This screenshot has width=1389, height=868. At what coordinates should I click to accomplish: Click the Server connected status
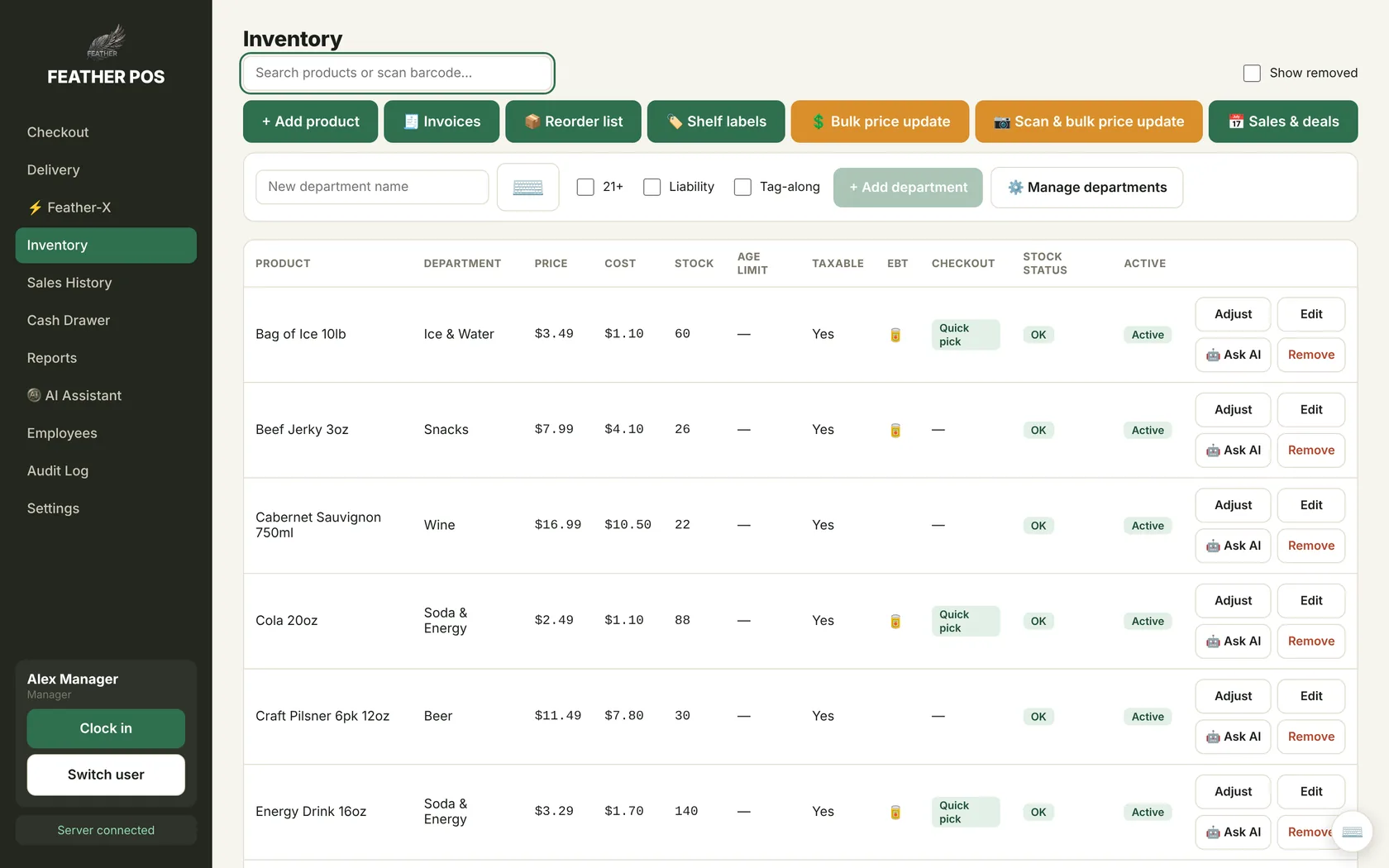[106, 830]
